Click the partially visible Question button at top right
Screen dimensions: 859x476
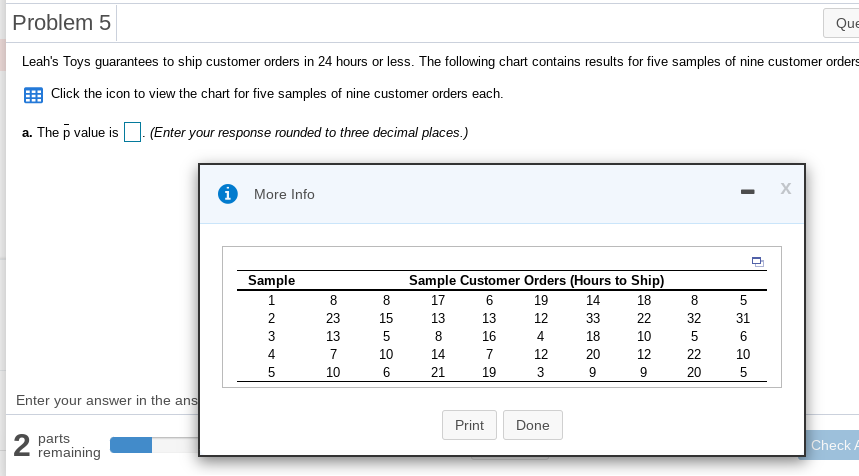[840, 22]
